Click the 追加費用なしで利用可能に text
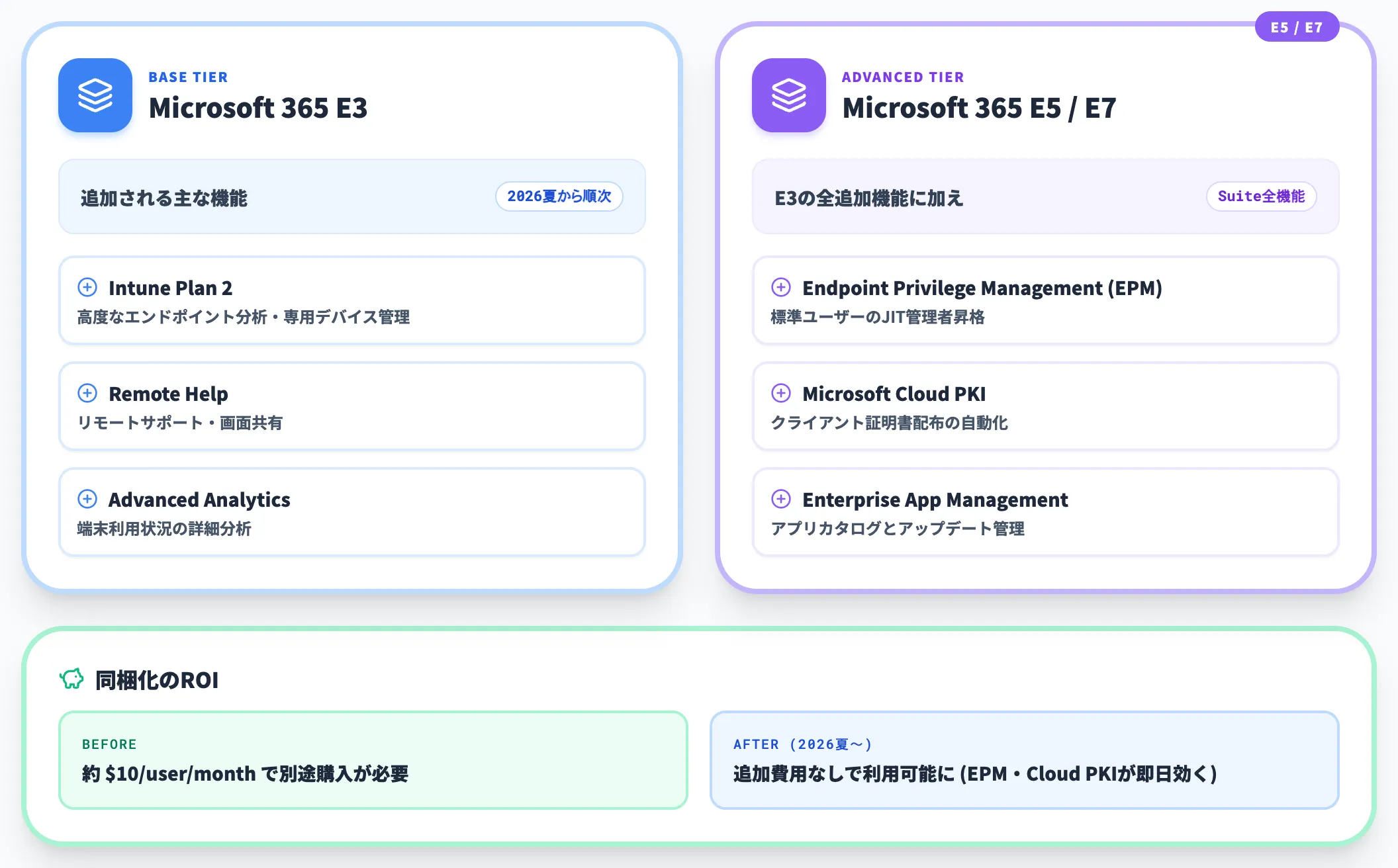The image size is (1398, 868). click(x=844, y=774)
